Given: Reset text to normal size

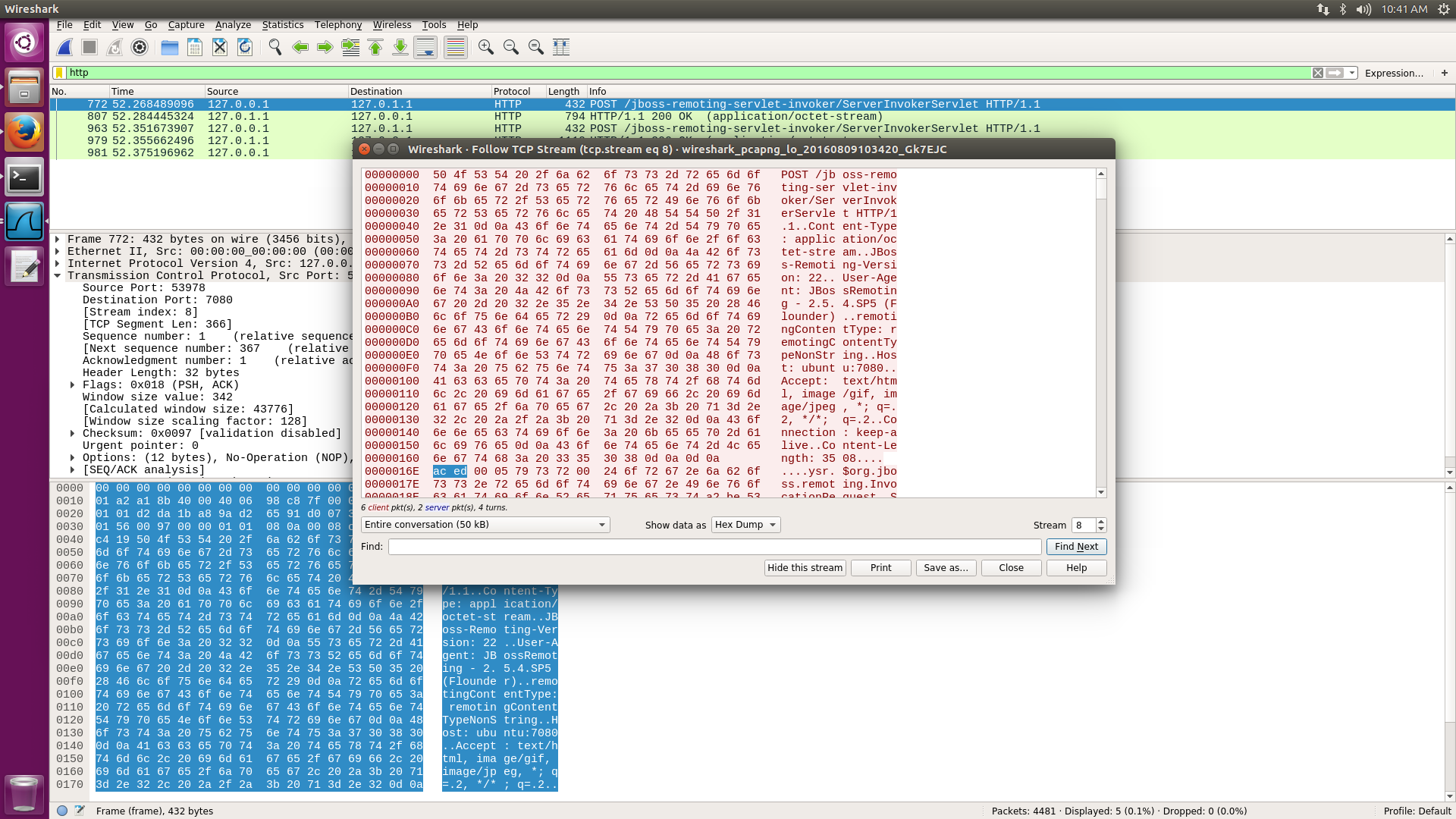Looking at the screenshot, I should coord(536,48).
